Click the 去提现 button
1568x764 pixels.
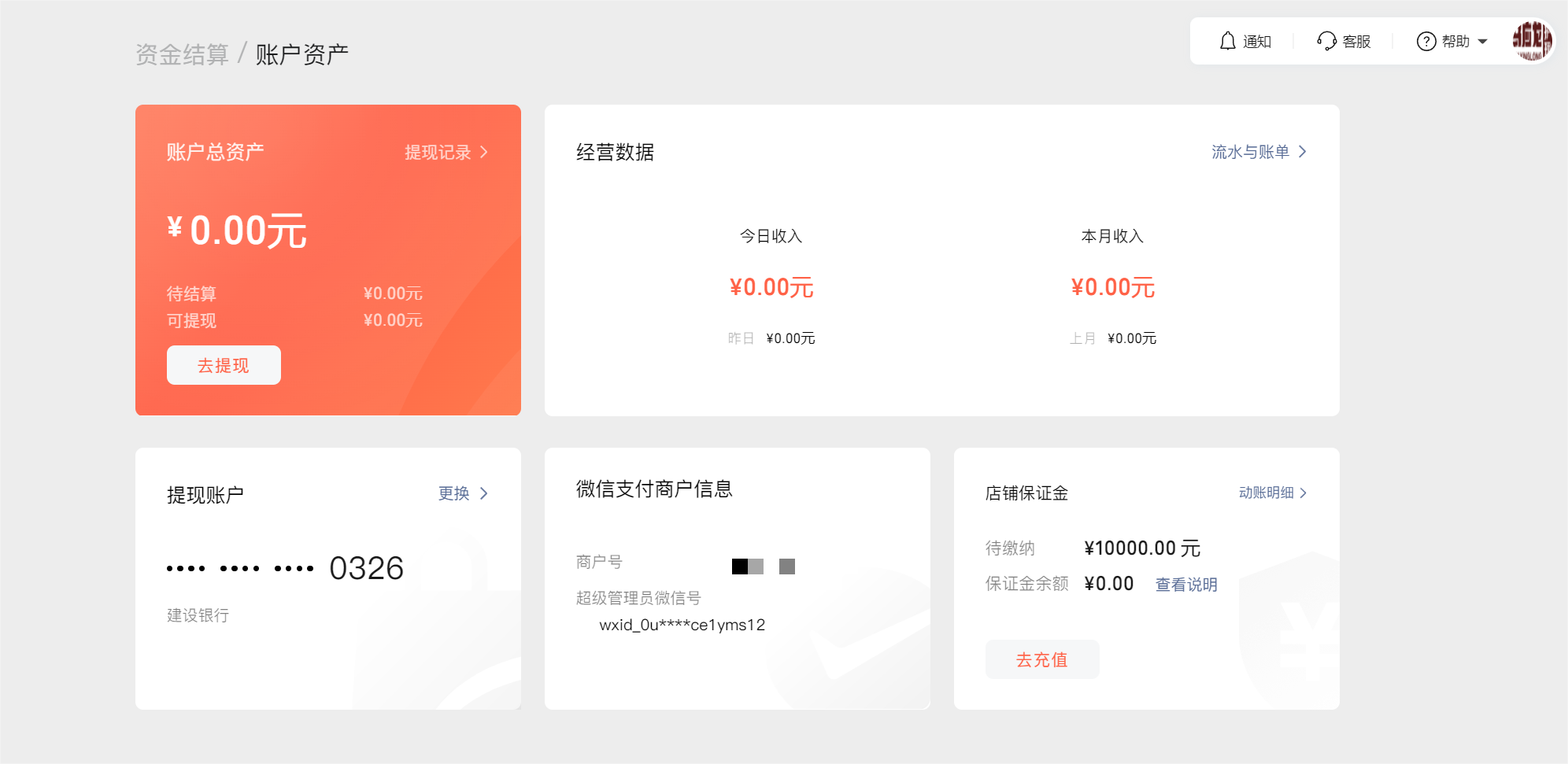point(224,365)
